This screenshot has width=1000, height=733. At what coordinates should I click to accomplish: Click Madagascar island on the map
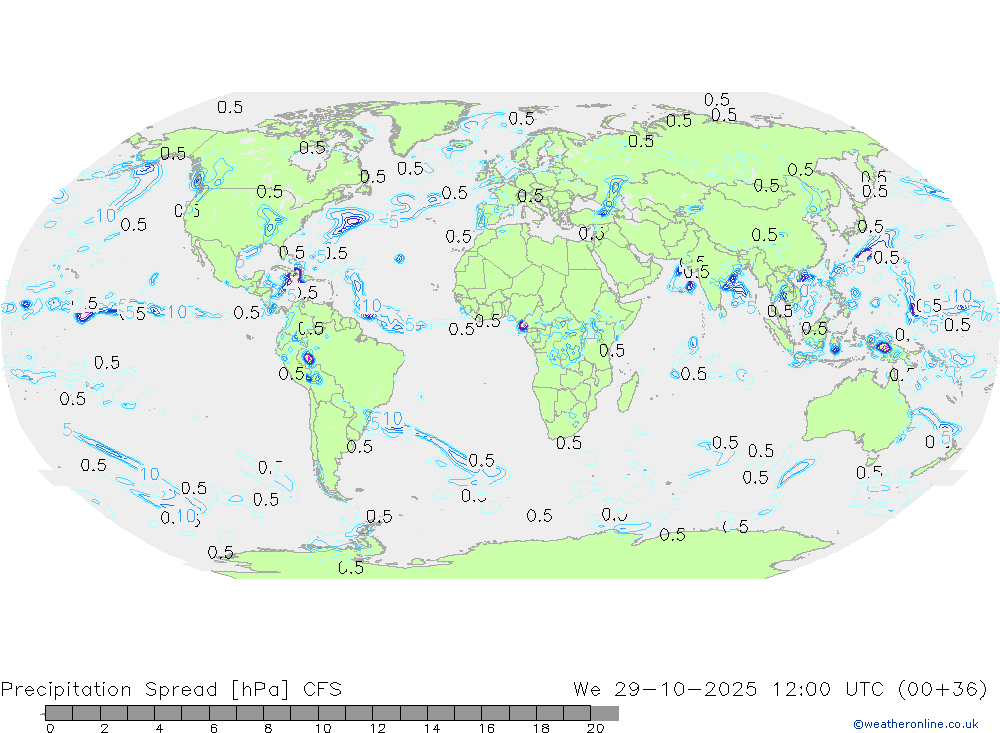coord(628,392)
